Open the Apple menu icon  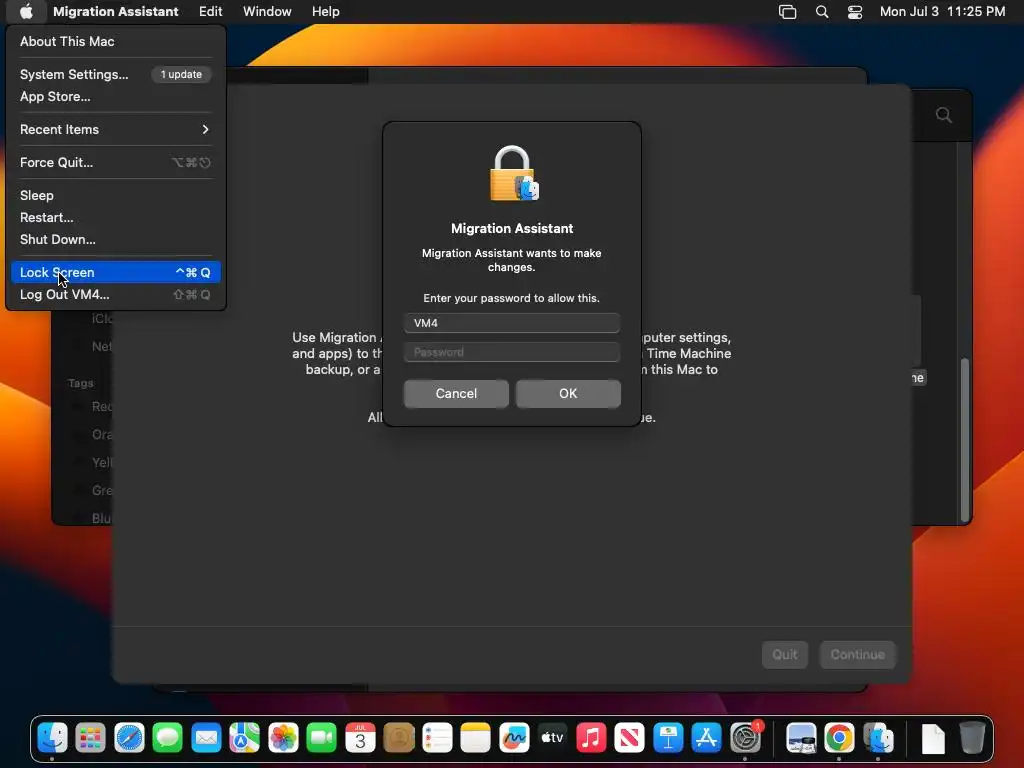(x=26, y=11)
